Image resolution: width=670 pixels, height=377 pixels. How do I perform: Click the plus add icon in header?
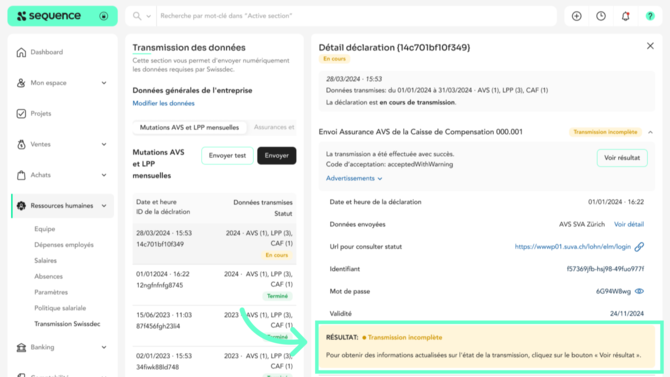[576, 16]
